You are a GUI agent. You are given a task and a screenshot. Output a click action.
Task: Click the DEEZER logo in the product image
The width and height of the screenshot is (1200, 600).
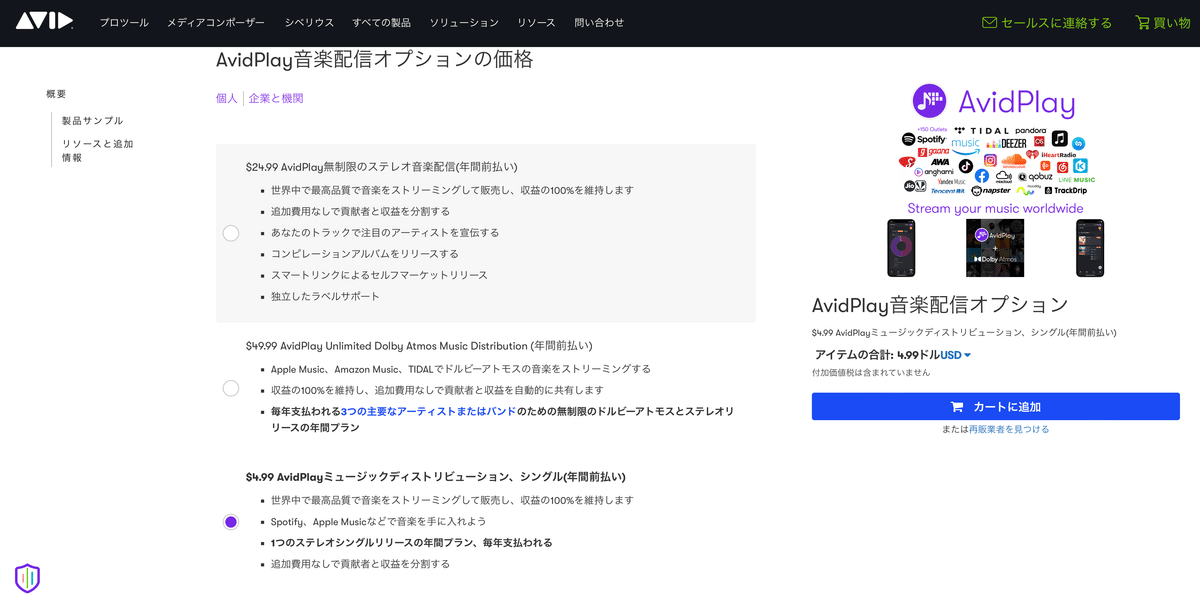pyautogui.click(x=1006, y=143)
